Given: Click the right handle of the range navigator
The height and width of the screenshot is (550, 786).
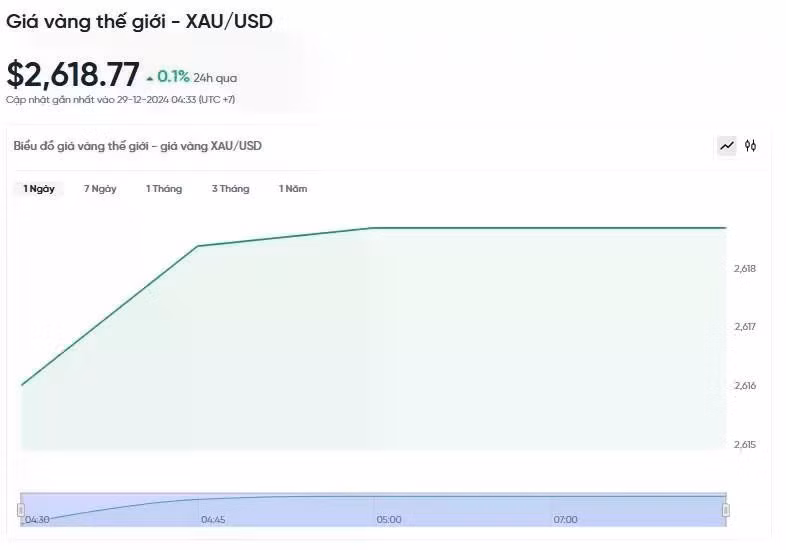Looking at the screenshot, I should click(725, 510).
